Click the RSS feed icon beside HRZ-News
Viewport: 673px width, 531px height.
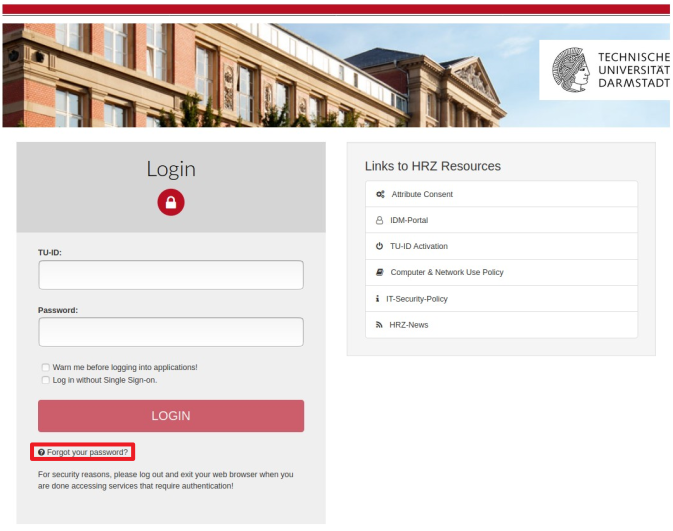point(379,325)
